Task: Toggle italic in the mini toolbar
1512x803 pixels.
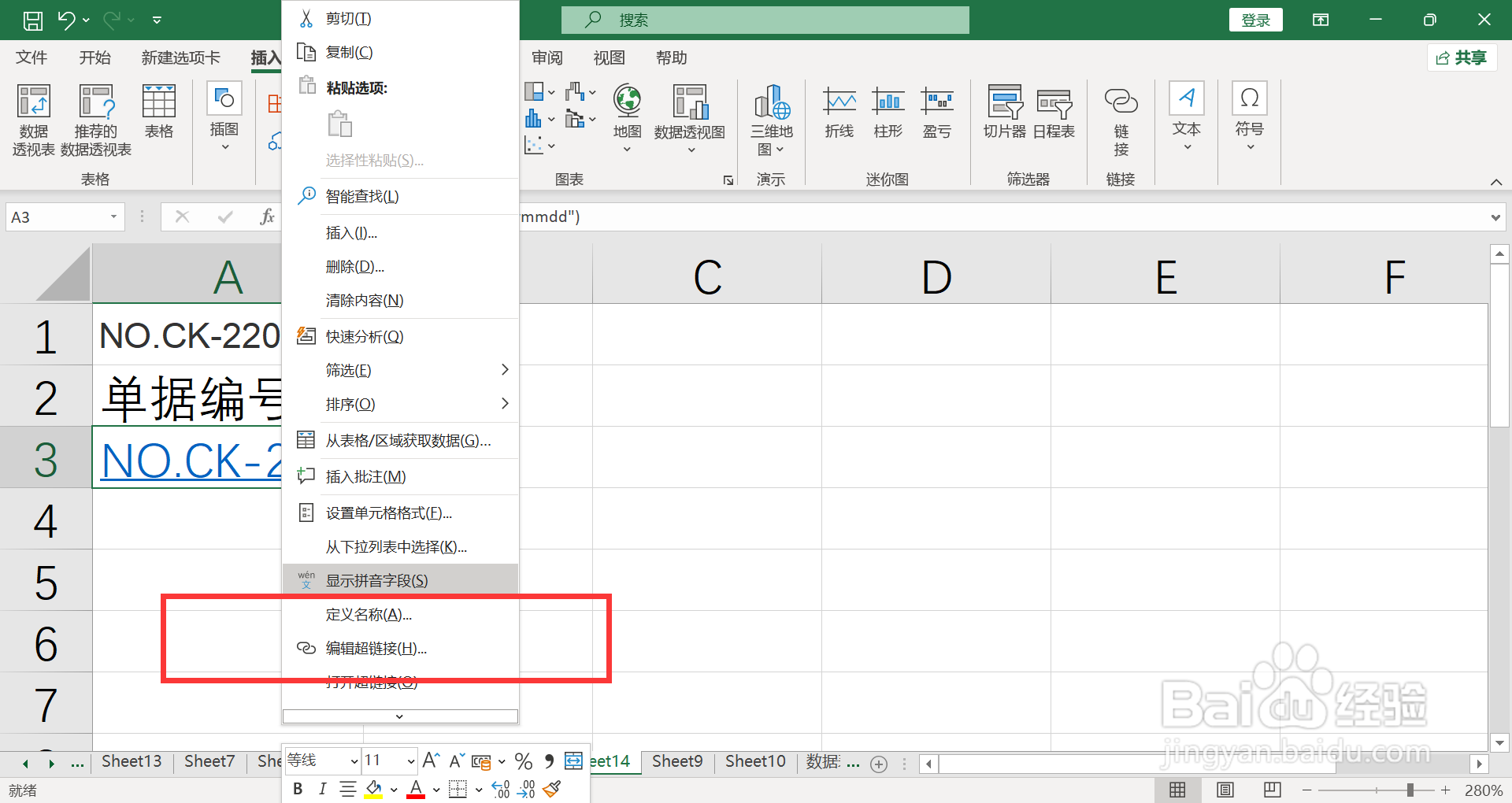Action: click(322, 788)
